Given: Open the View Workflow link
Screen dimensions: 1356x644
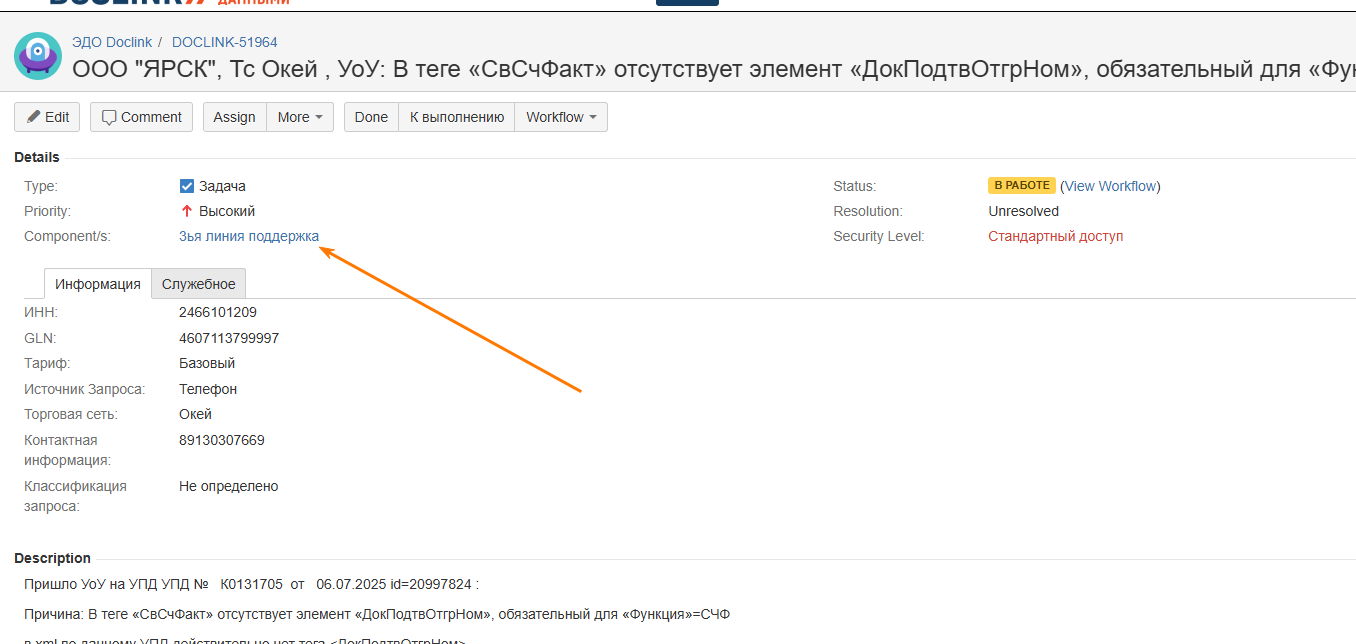Looking at the screenshot, I should (x=1110, y=186).
